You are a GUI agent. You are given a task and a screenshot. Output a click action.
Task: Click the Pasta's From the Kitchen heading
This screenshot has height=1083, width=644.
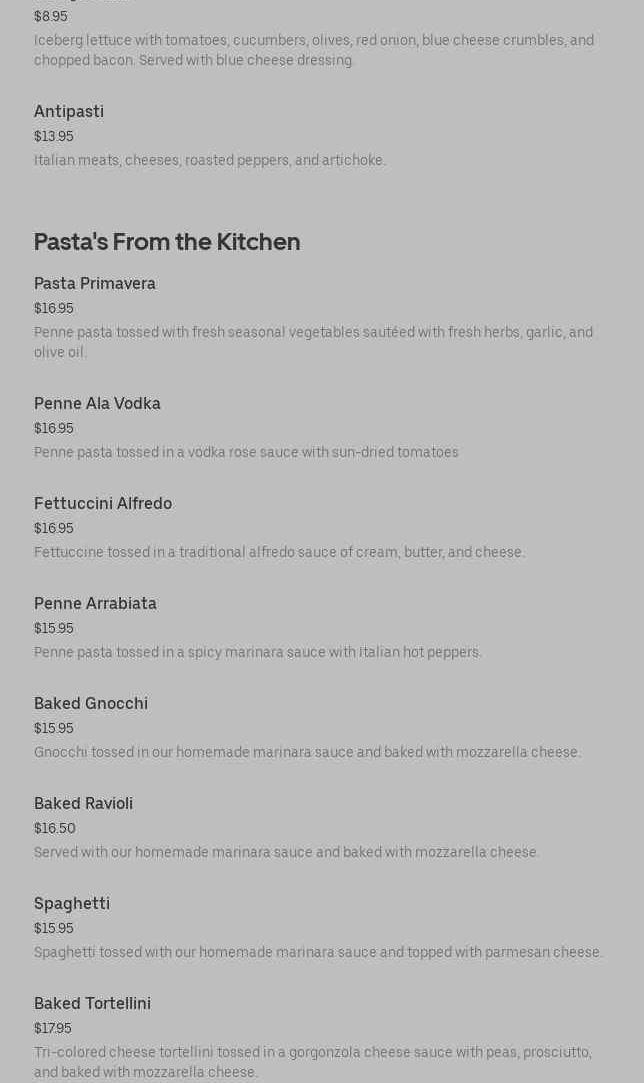tap(167, 242)
